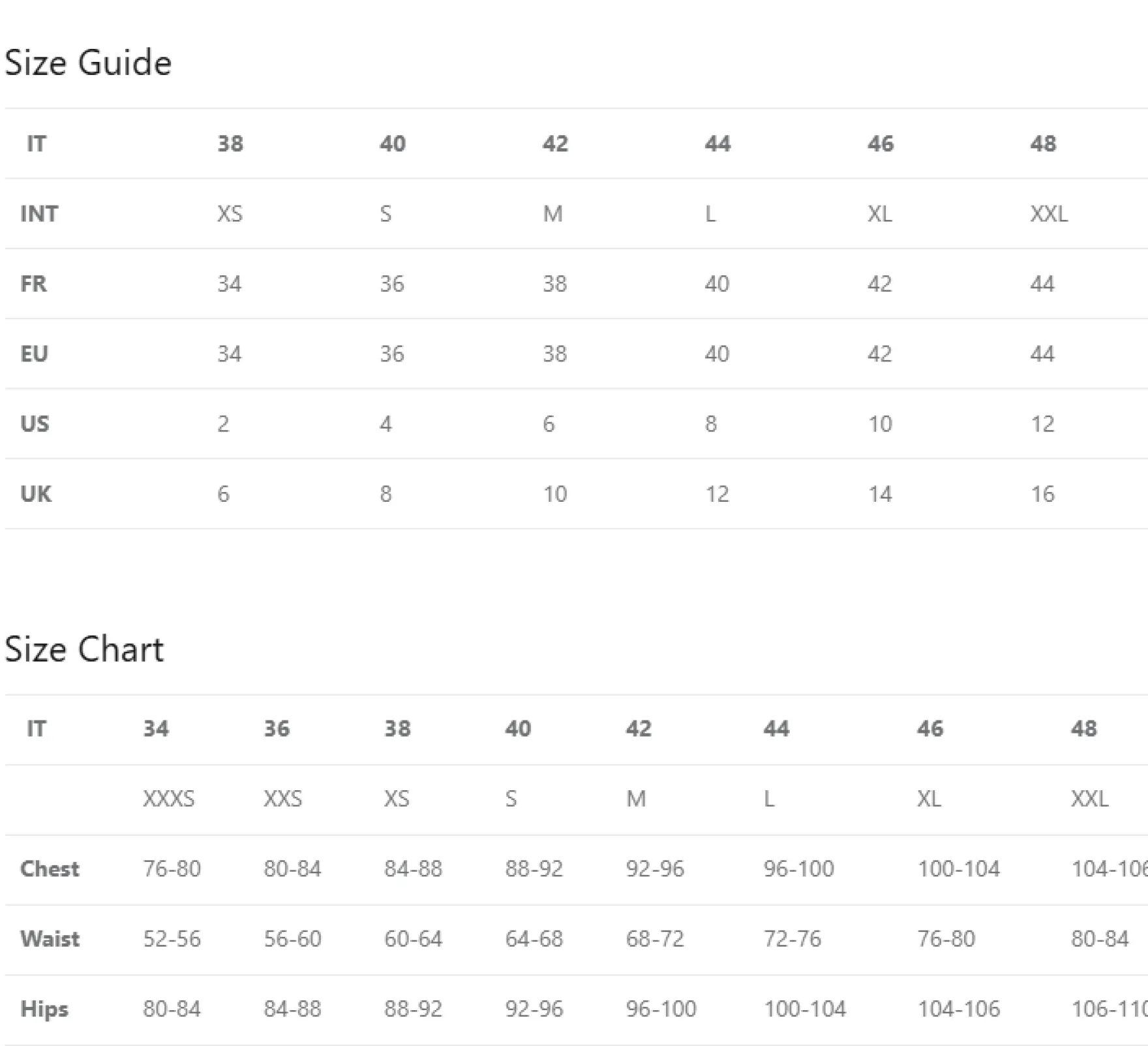Click Hips measurement 100-104
Image resolution: width=1148 pixels, height=1046 pixels.
click(805, 1009)
